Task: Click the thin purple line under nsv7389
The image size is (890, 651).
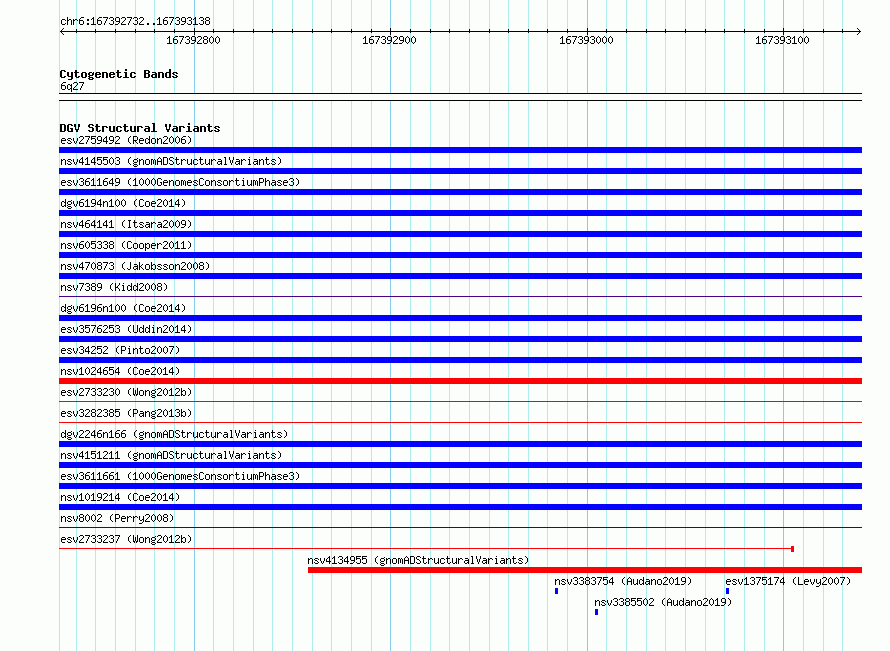Action: 460,296
